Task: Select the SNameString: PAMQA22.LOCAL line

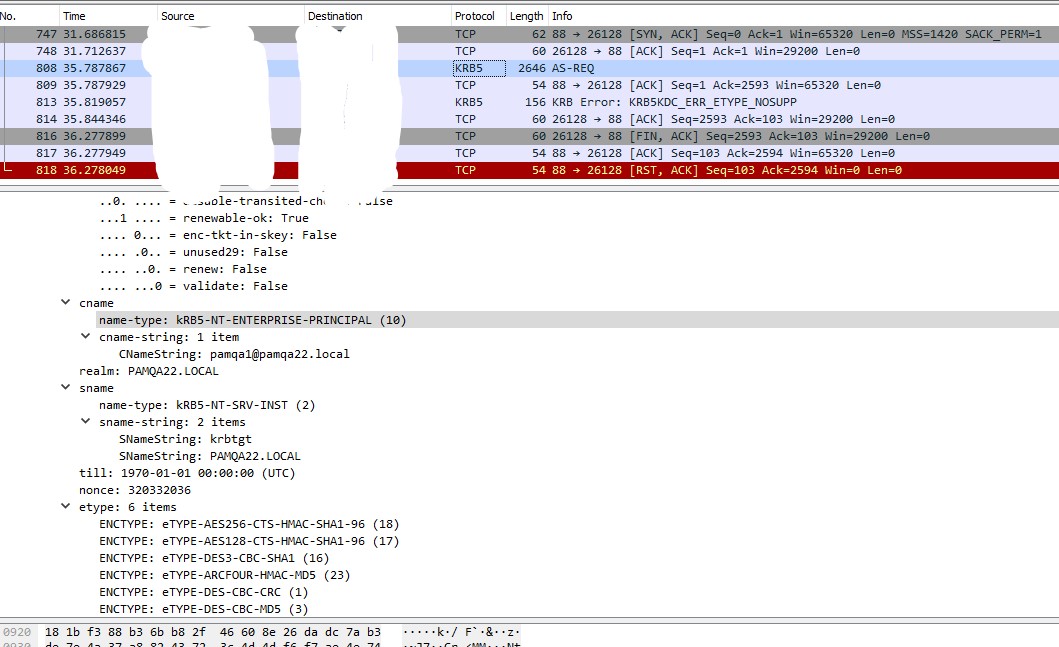Action: [209, 456]
